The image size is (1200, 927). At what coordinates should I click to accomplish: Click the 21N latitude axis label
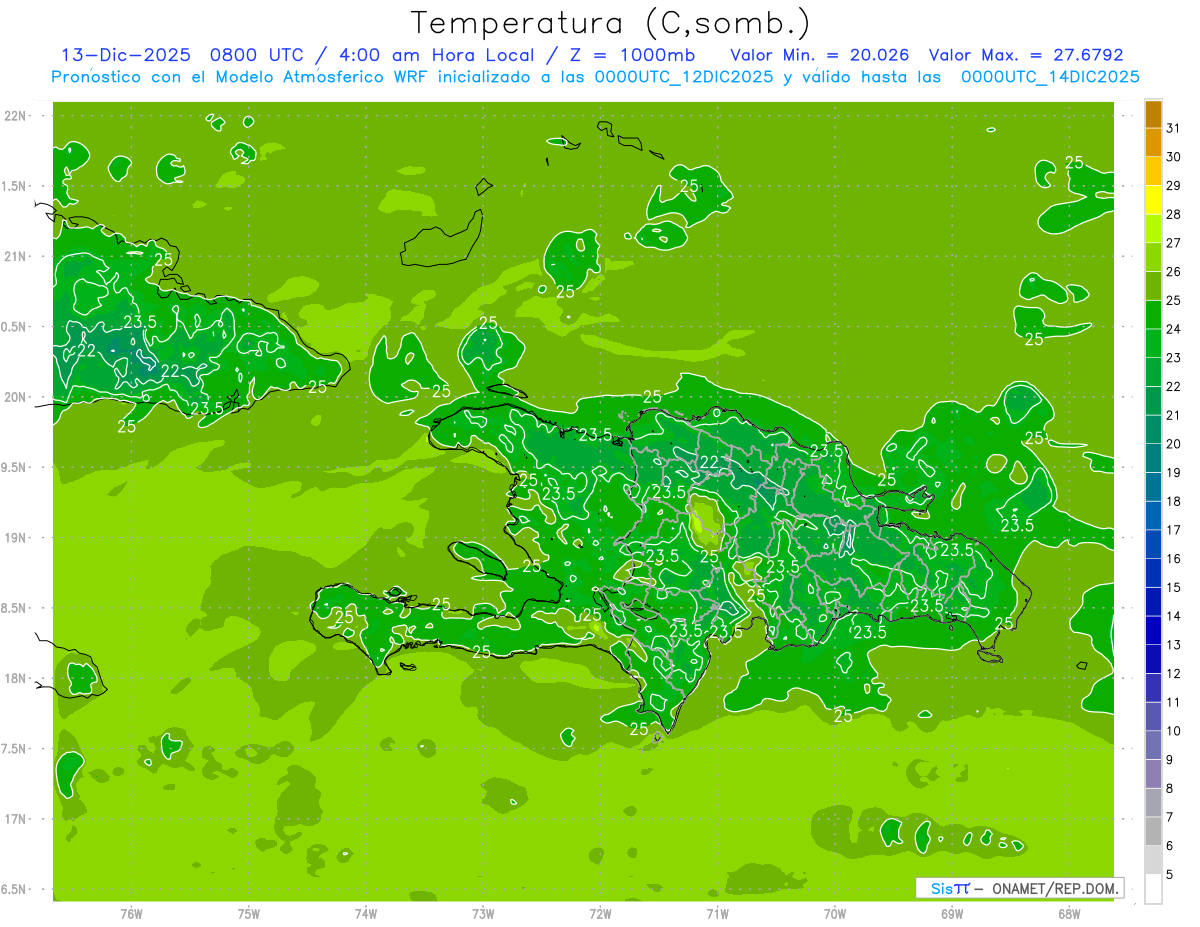tap(15, 256)
